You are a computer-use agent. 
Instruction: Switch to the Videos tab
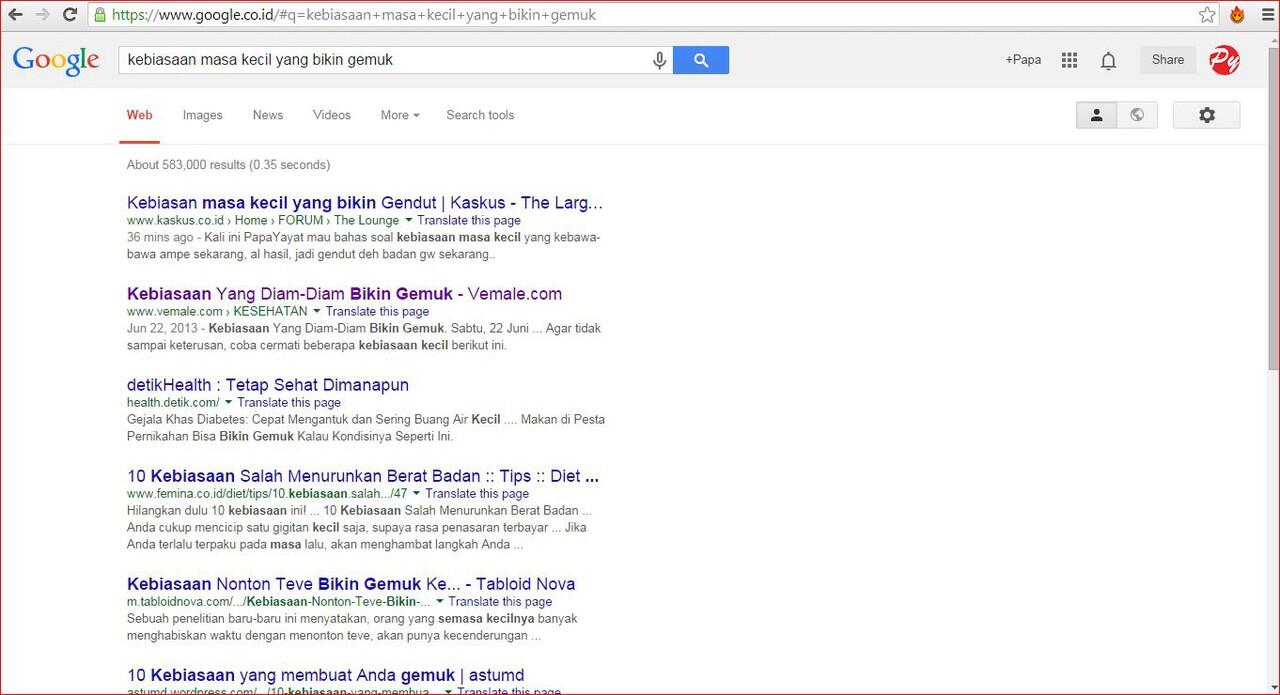click(x=332, y=115)
